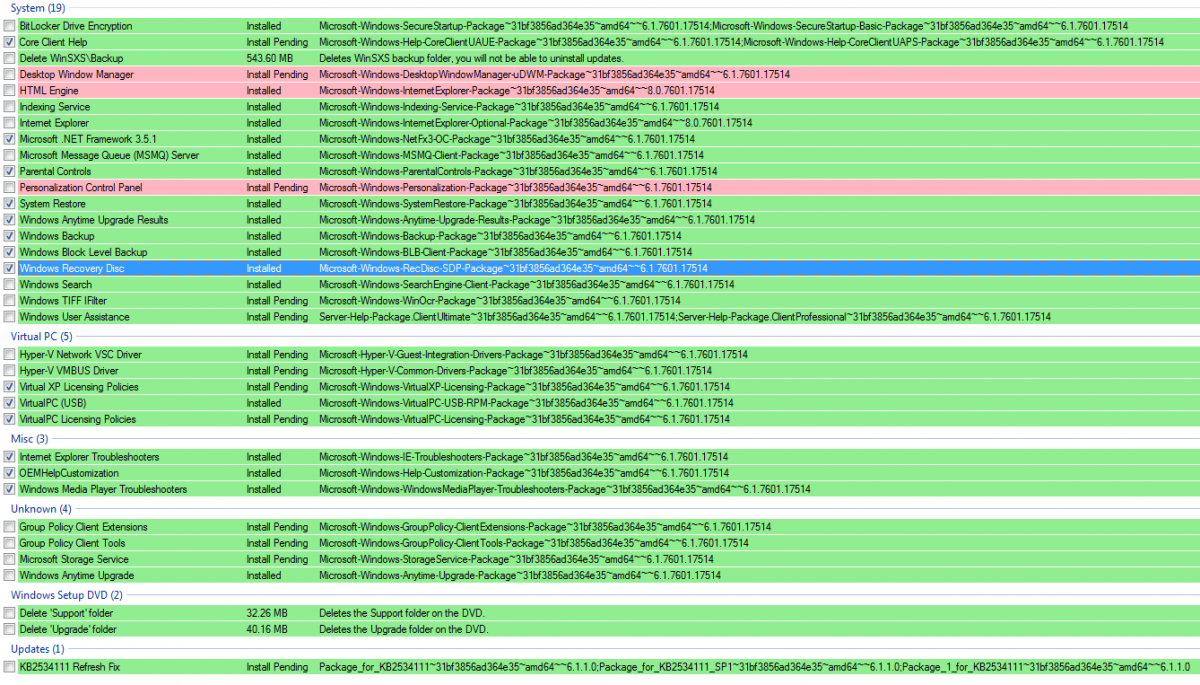Click the Microsoft-Windows-MSMQ-Client-Package package name

(511, 156)
